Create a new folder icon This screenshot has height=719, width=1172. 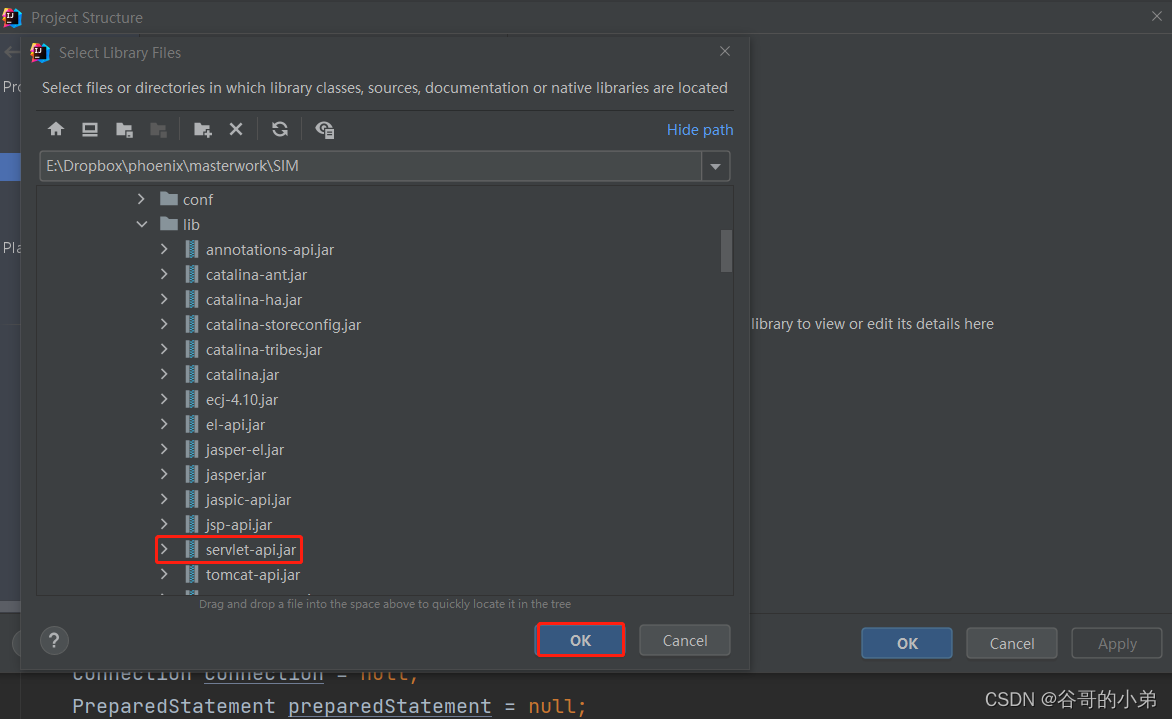coord(203,129)
